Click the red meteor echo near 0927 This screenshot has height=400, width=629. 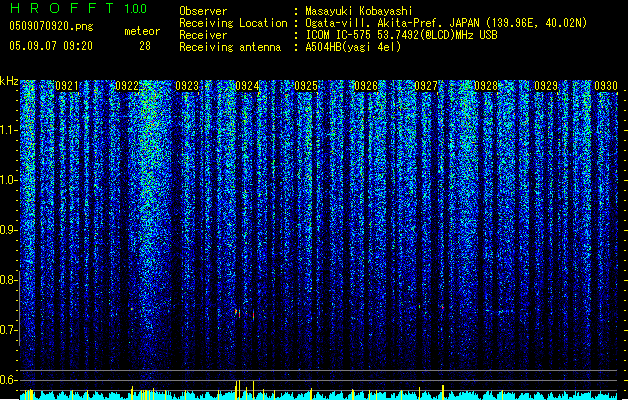[x=442, y=307]
